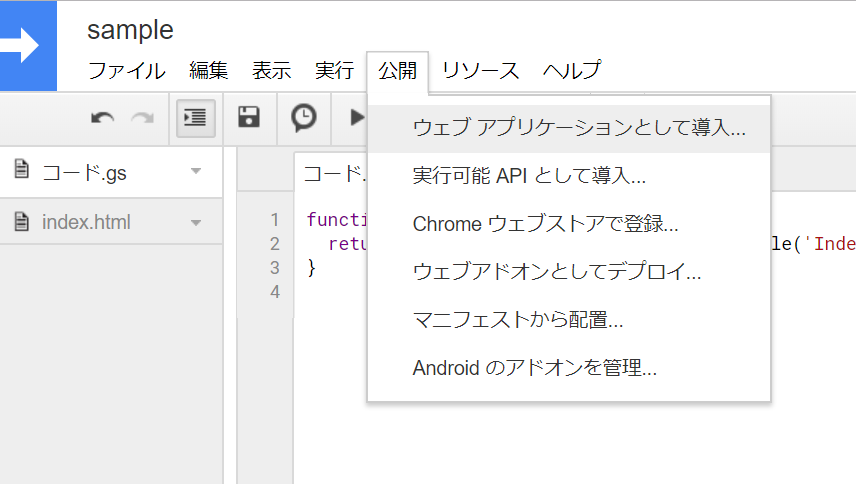Choose Chrome ウェブストアで登録
The height and width of the screenshot is (484, 856).
[x=569, y=224]
